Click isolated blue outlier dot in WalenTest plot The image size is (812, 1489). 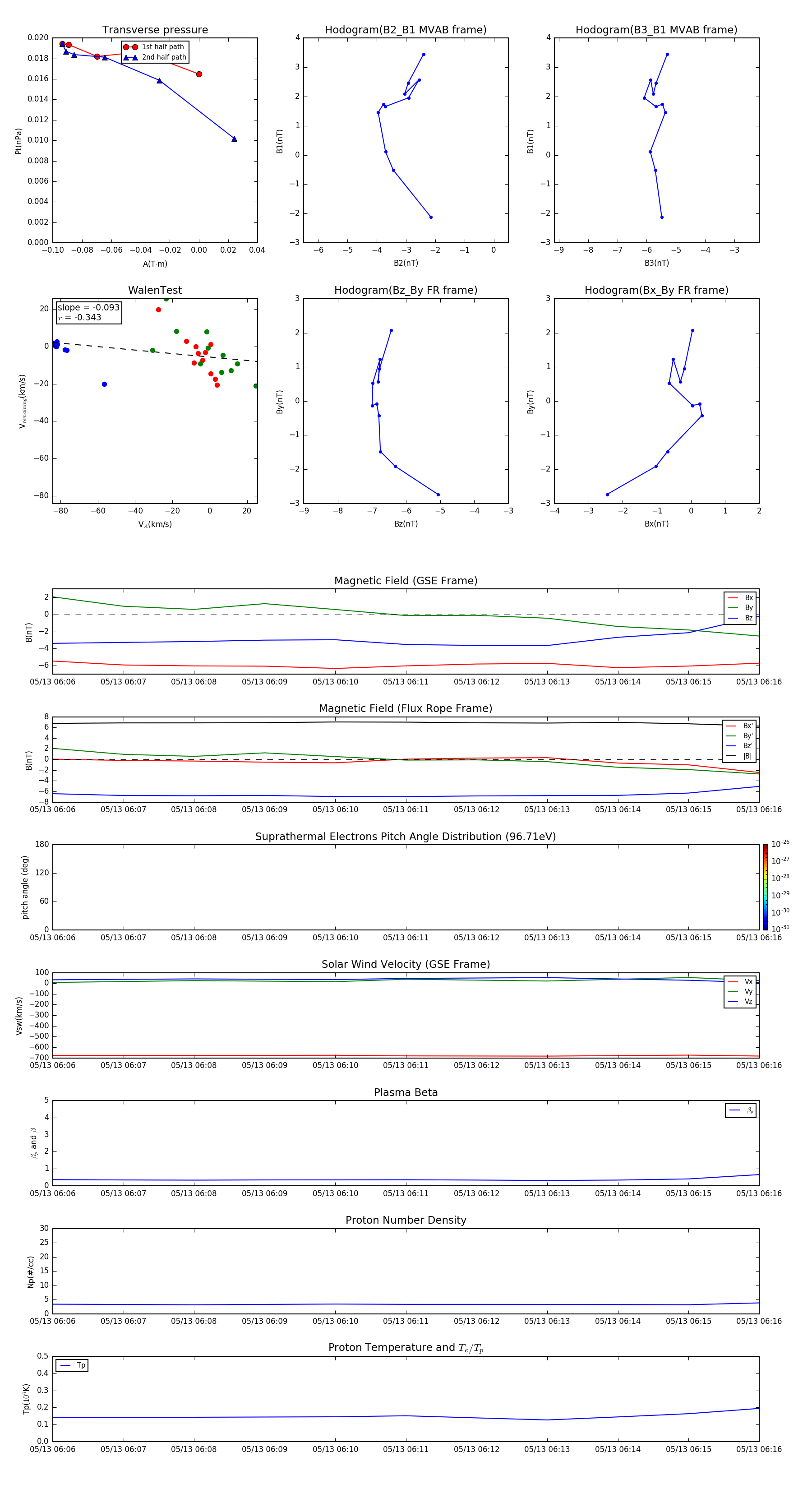(x=104, y=384)
